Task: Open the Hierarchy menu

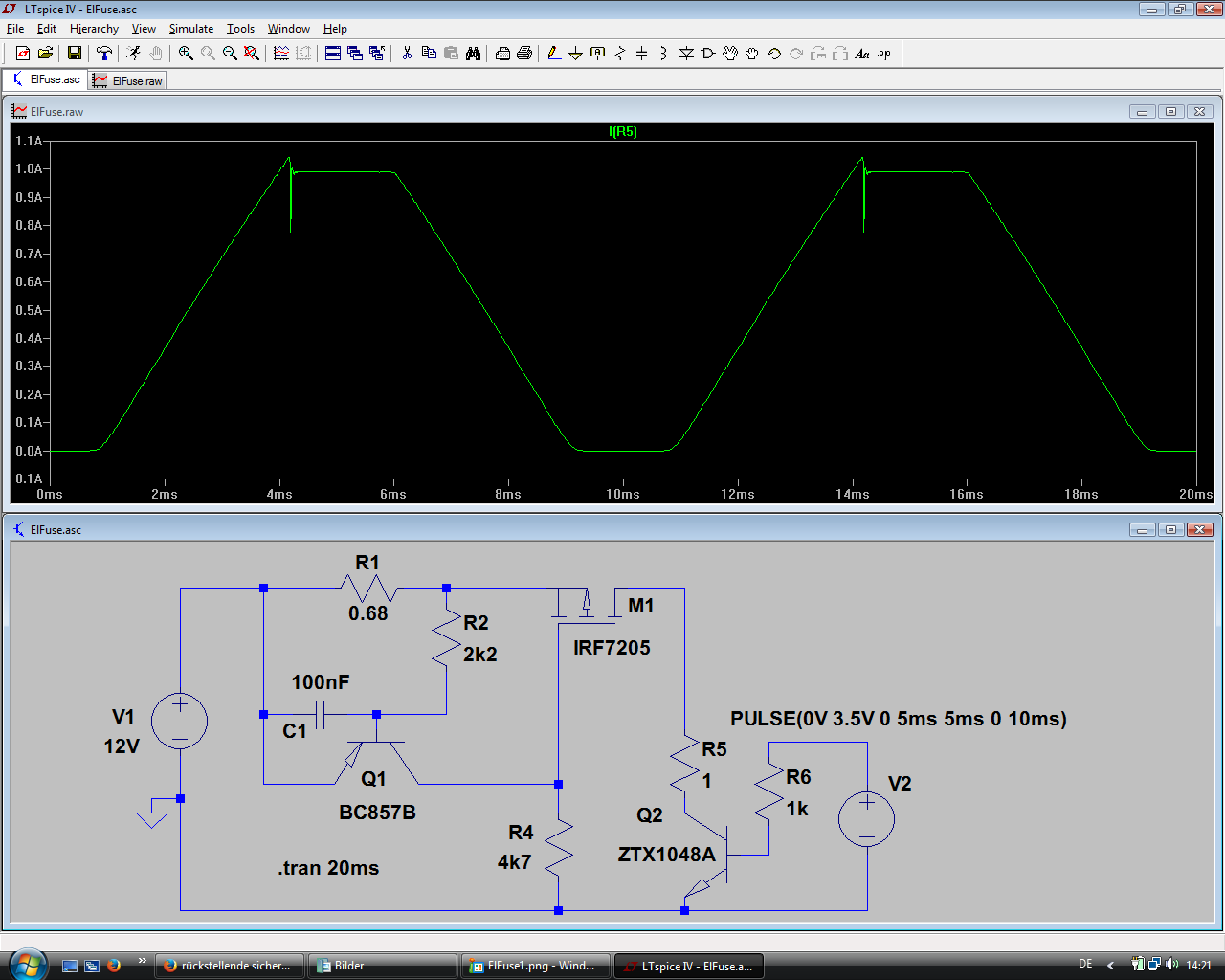Action: click(x=94, y=29)
